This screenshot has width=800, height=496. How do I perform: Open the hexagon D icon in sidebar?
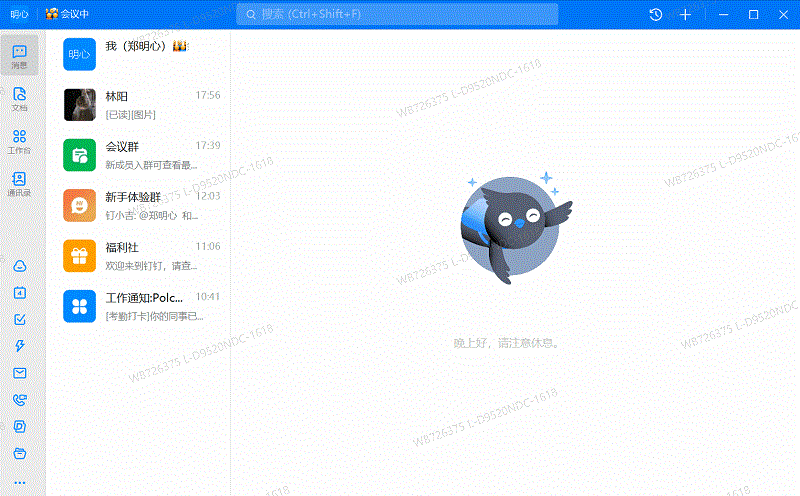point(20,427)
